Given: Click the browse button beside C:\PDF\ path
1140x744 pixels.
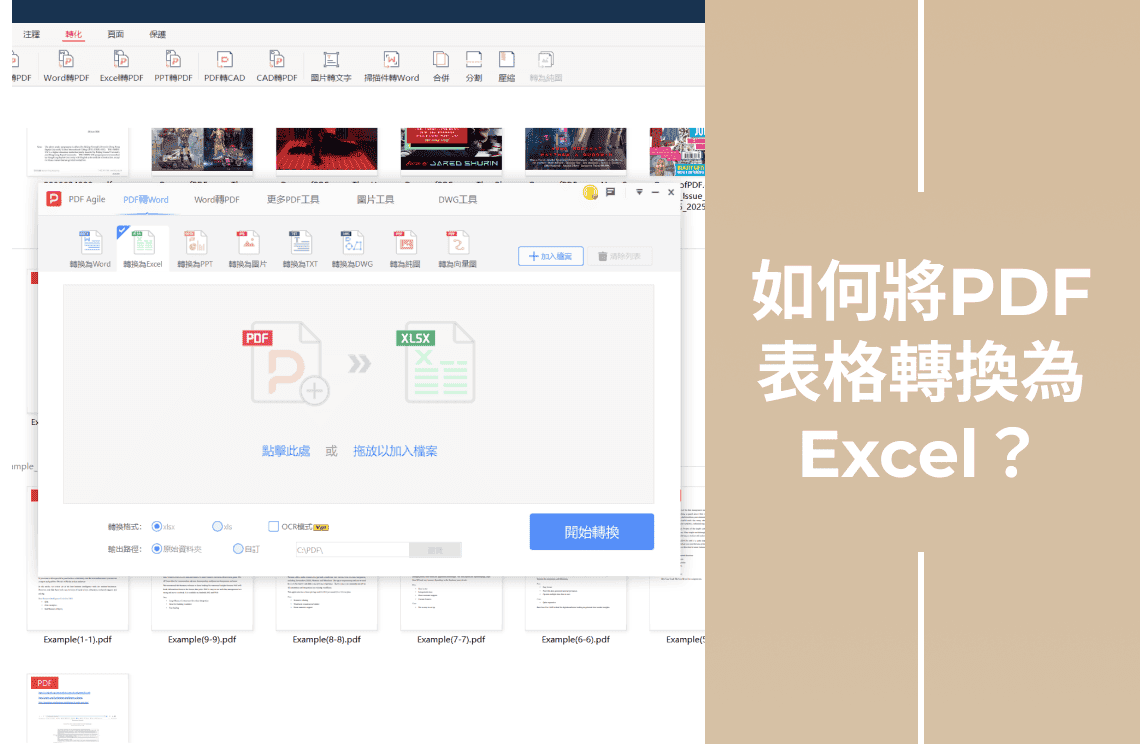Looking at the screenshot, I should point(435,550).
